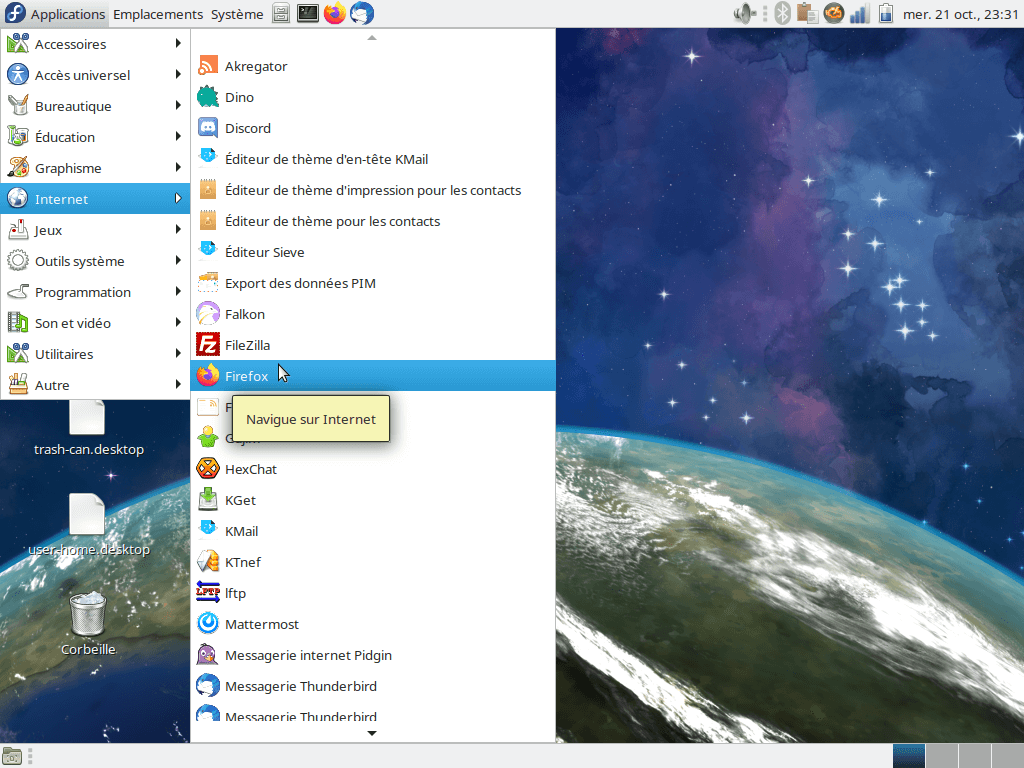The height and width of the screenshot is (768, 1024).
Task: Click the Firefox launcher in top panel
Action: 334,13
